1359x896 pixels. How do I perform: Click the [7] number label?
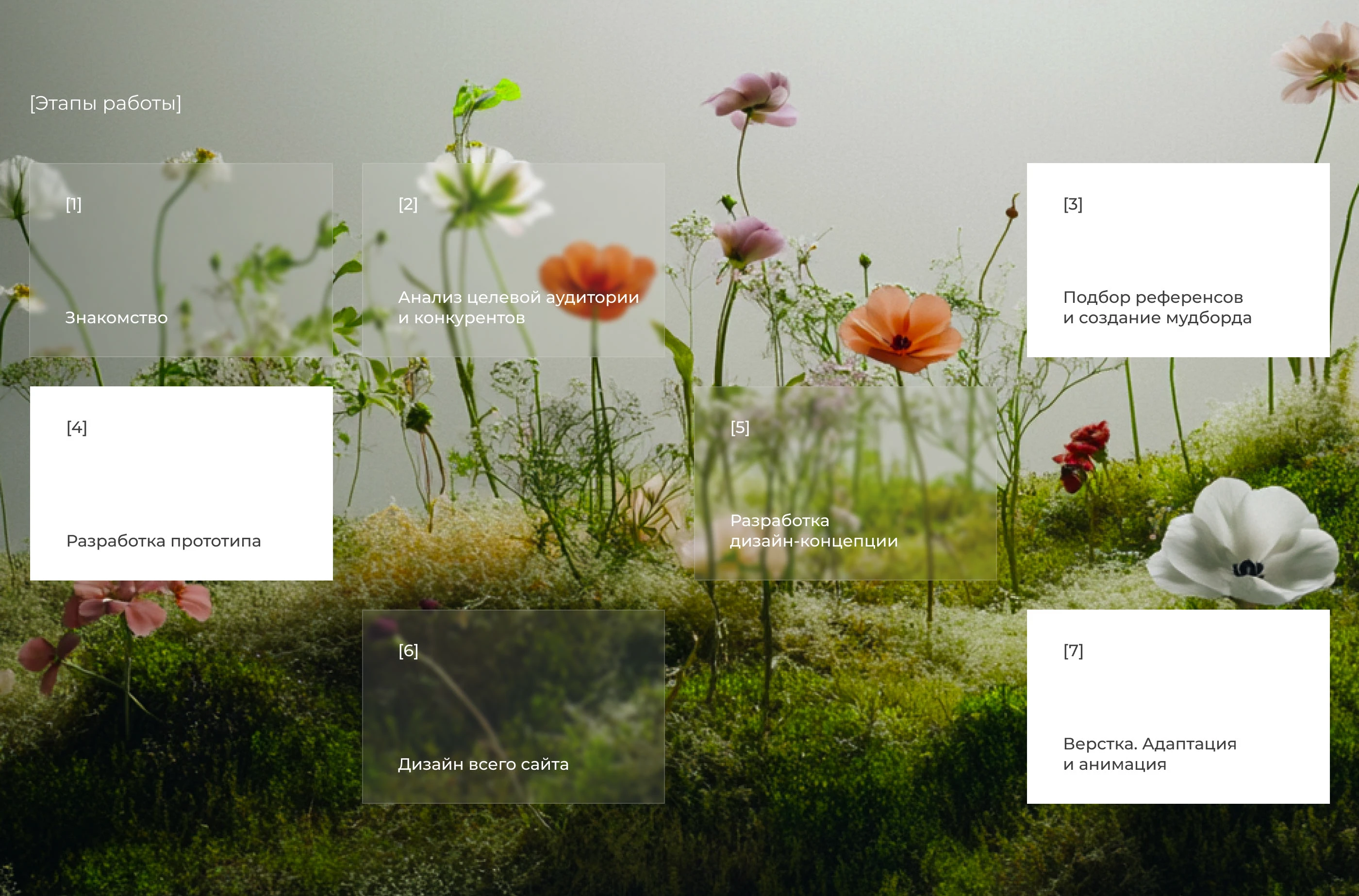coord(1073,650)
